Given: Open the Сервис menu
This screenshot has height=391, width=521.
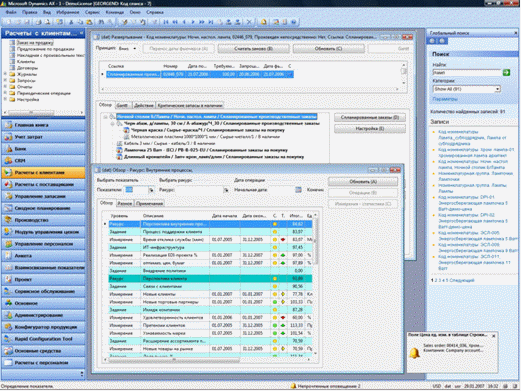Looking at the screenshot, I should (92, 12).
